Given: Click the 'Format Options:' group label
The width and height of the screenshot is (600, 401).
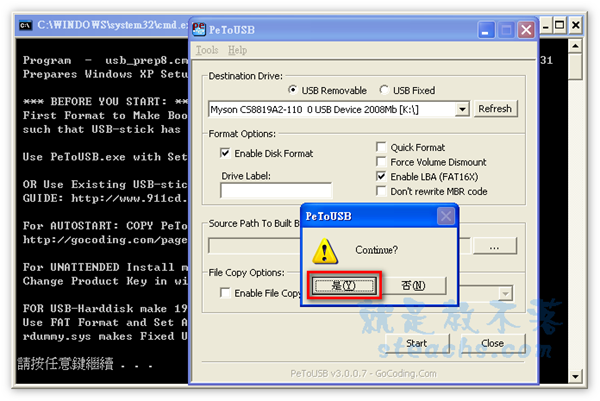Looking at the screenshot, I should [242, 134].
